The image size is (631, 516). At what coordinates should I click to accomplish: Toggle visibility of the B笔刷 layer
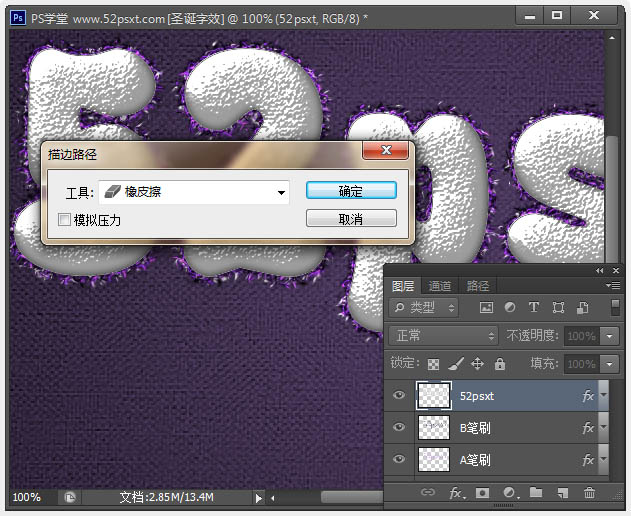pos(399,428)
